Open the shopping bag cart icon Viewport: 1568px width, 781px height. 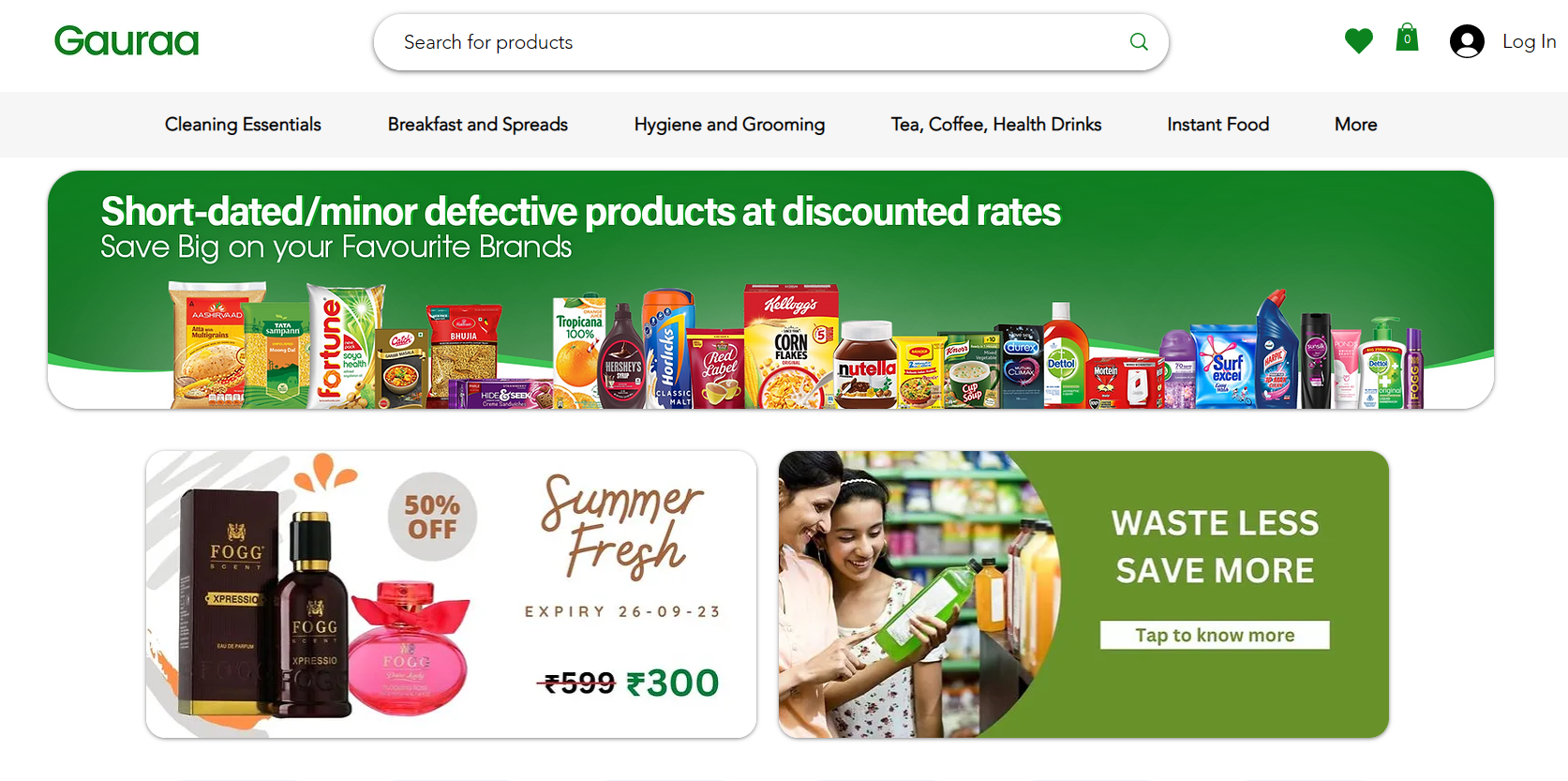(1407, 38)
